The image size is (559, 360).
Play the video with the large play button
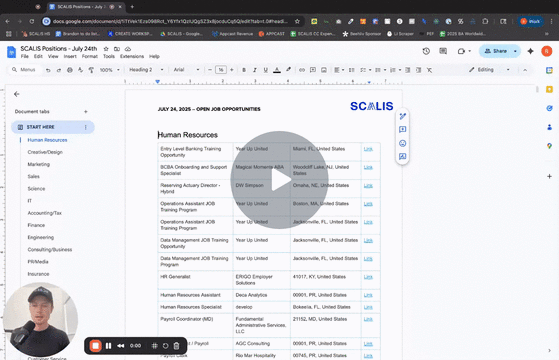[x=280, y=180]
